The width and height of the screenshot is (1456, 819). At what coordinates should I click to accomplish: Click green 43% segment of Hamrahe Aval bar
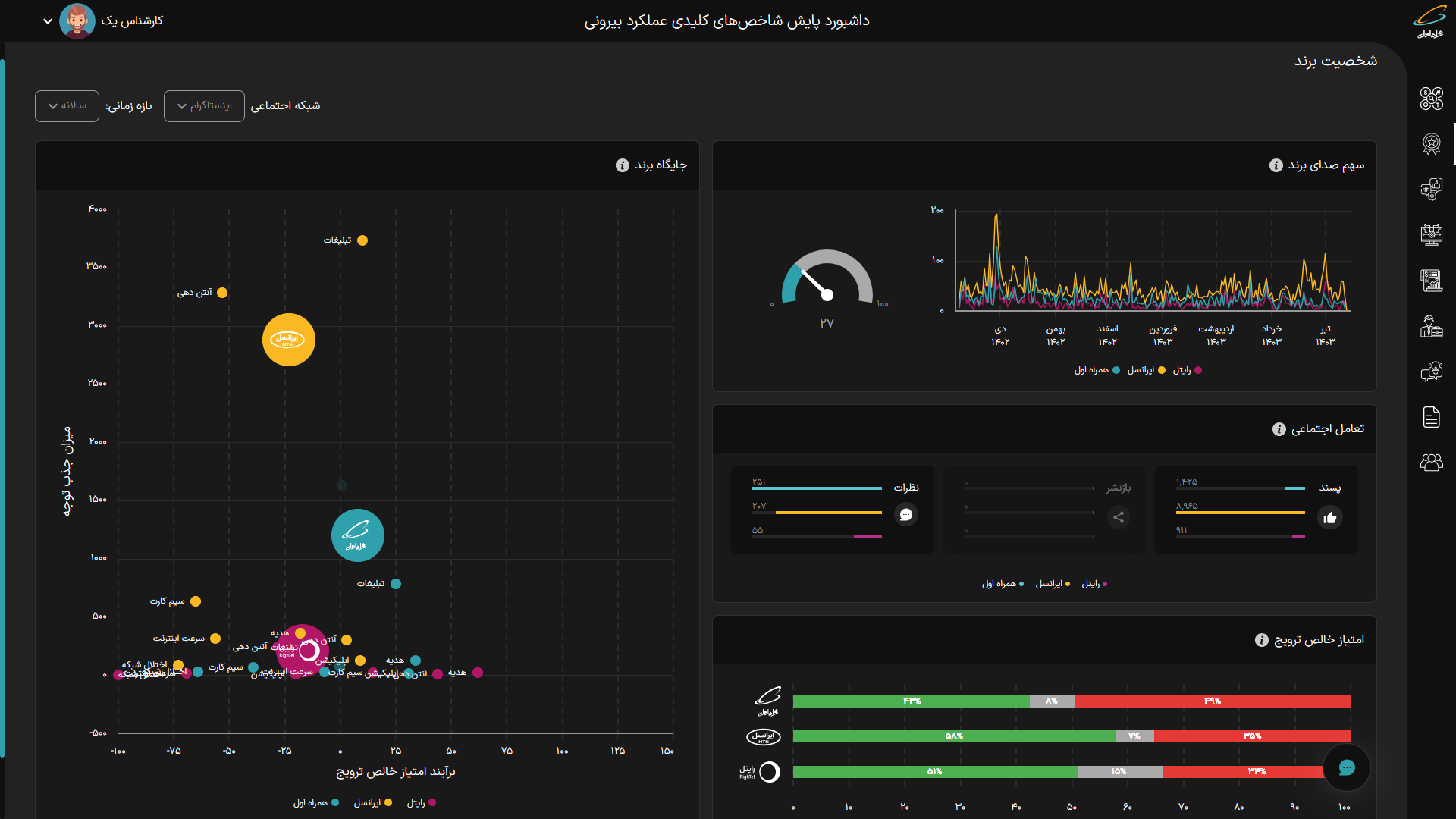pyautogui.click(x=911, y=701)
